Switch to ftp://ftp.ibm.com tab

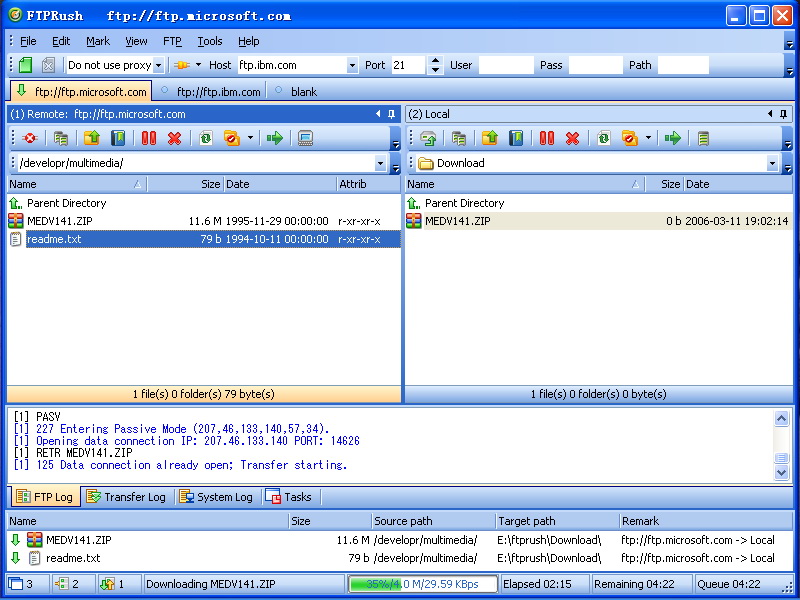coord(210,91)
